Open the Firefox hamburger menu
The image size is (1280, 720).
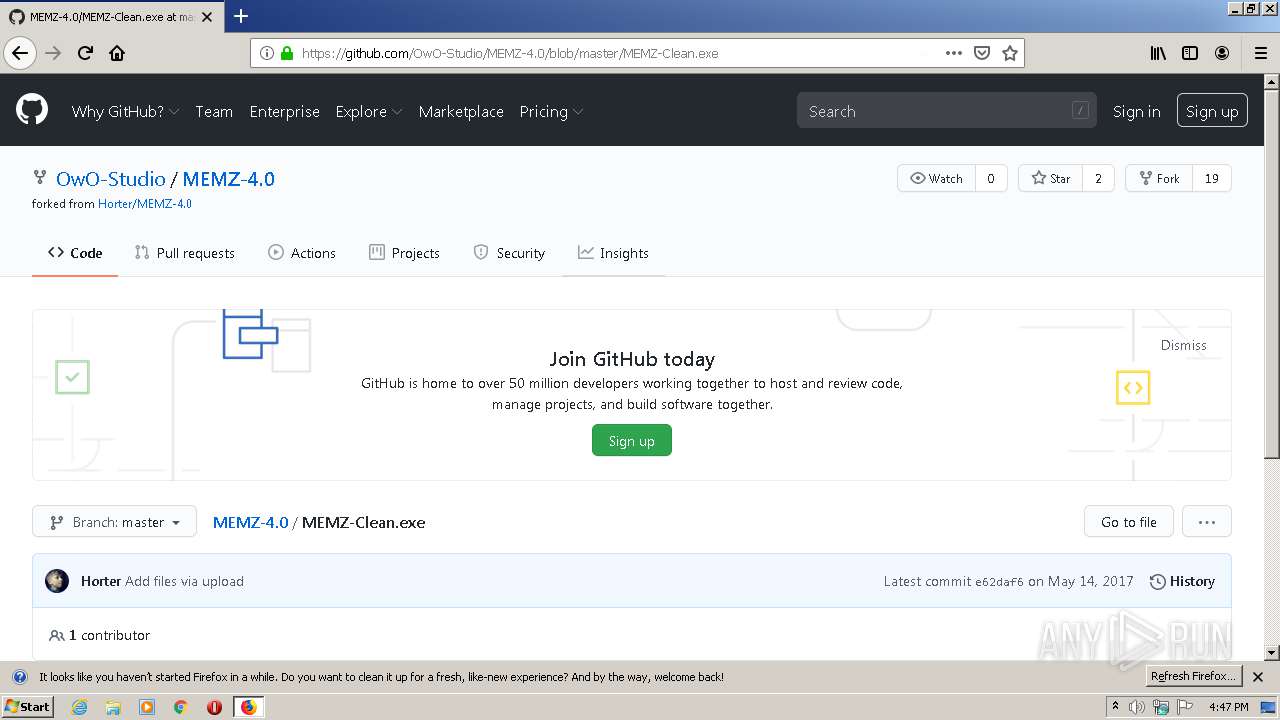pyautogui.click(x=1260, y=53)
